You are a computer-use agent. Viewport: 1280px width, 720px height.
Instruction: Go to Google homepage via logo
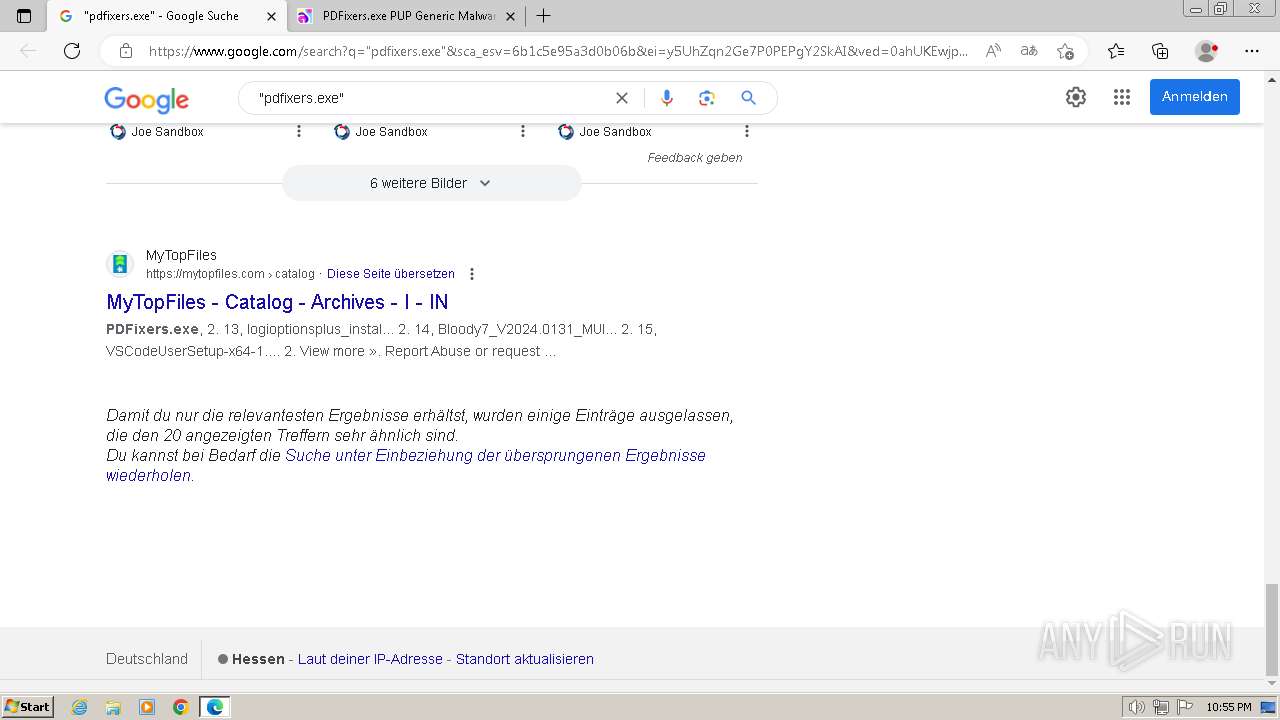coord(146,99)
